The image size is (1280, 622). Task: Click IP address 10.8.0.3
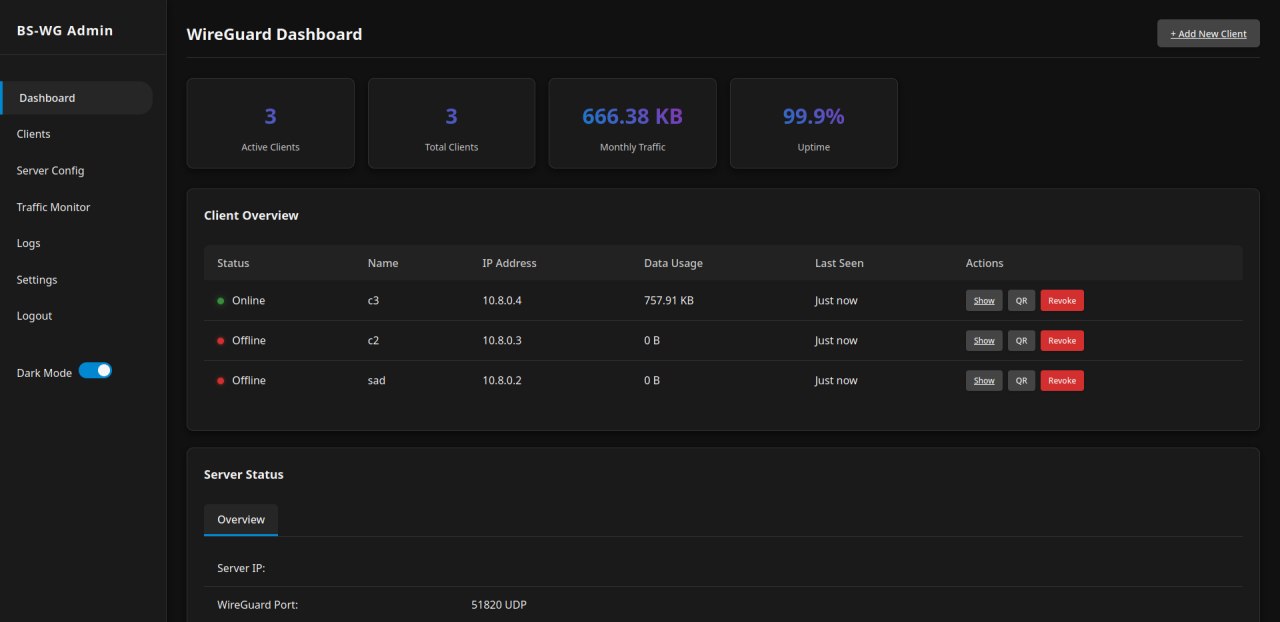point(502,340)
